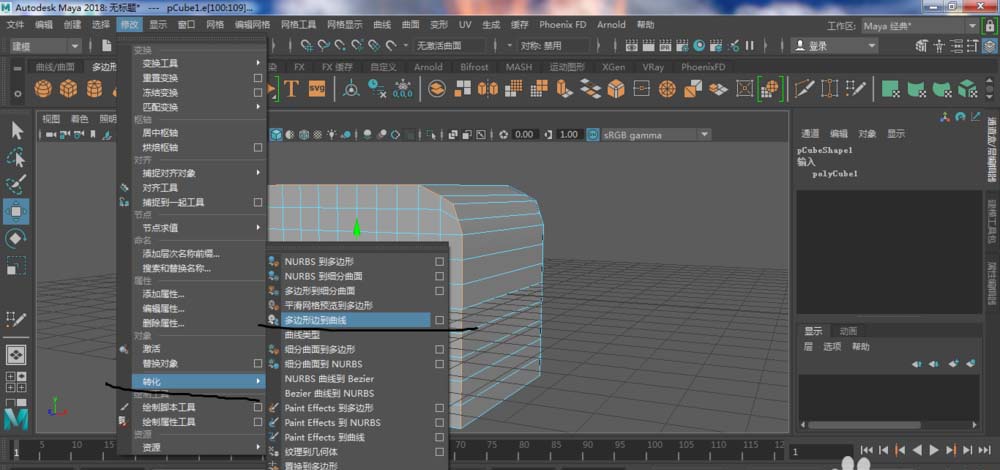Open options box for 冻结变换
Screen dimensions: 1000x470
point(257,92)
